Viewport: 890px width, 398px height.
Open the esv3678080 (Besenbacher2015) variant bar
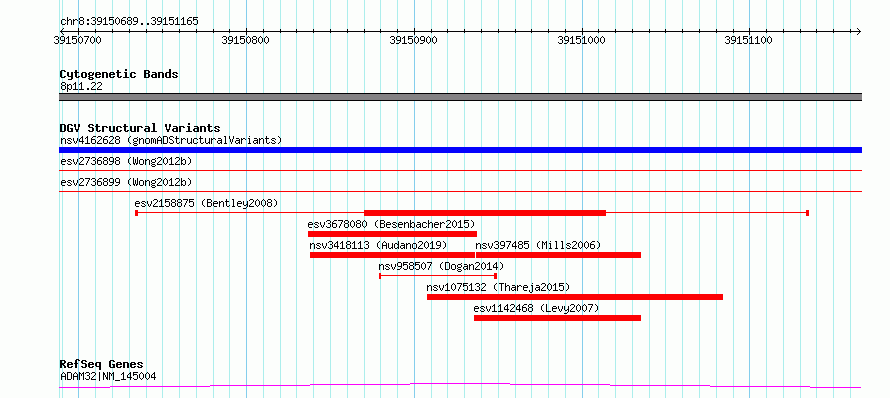(392, 234)
